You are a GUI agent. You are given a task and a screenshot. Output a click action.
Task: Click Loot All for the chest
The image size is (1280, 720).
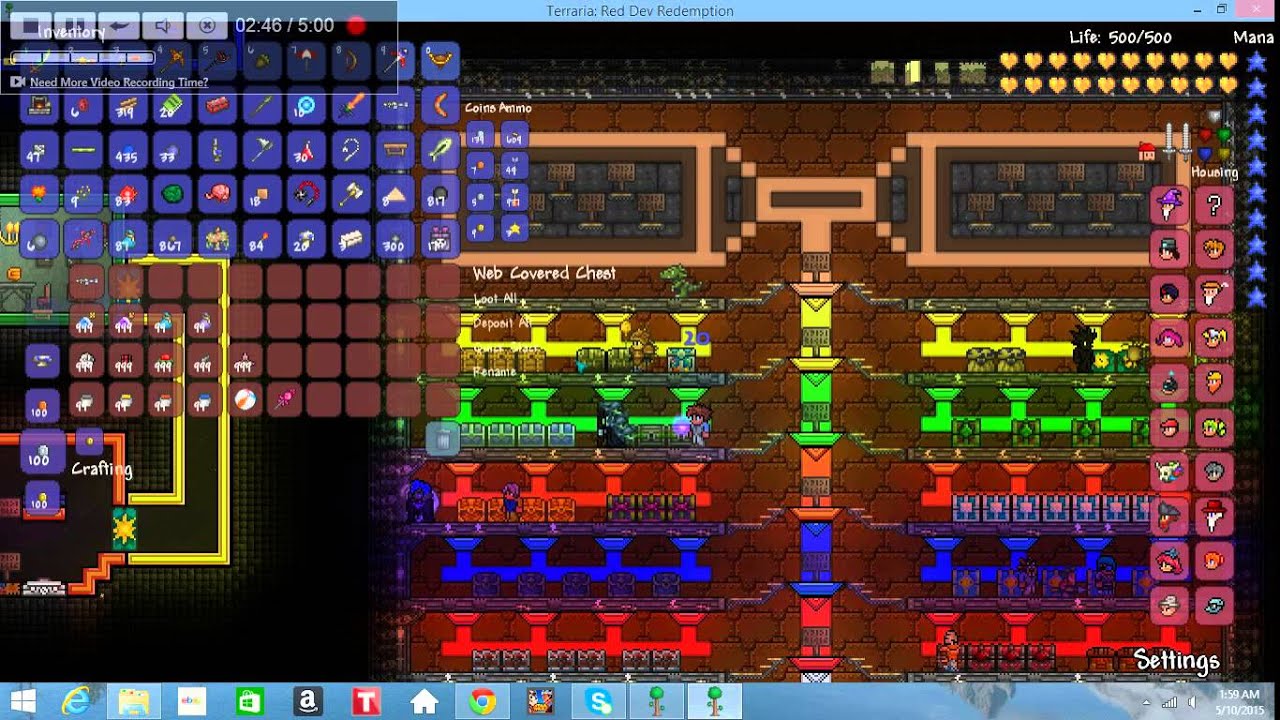(495, 299)
